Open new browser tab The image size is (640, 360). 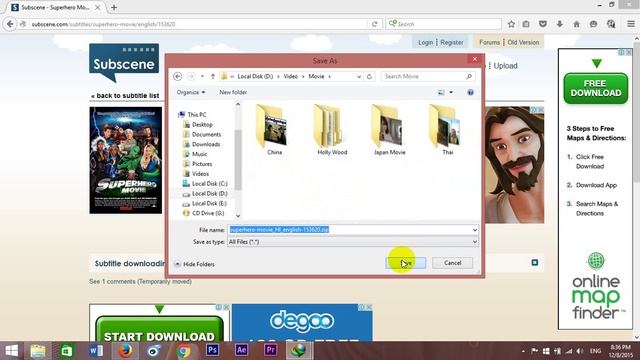click(x=114, y=7)
